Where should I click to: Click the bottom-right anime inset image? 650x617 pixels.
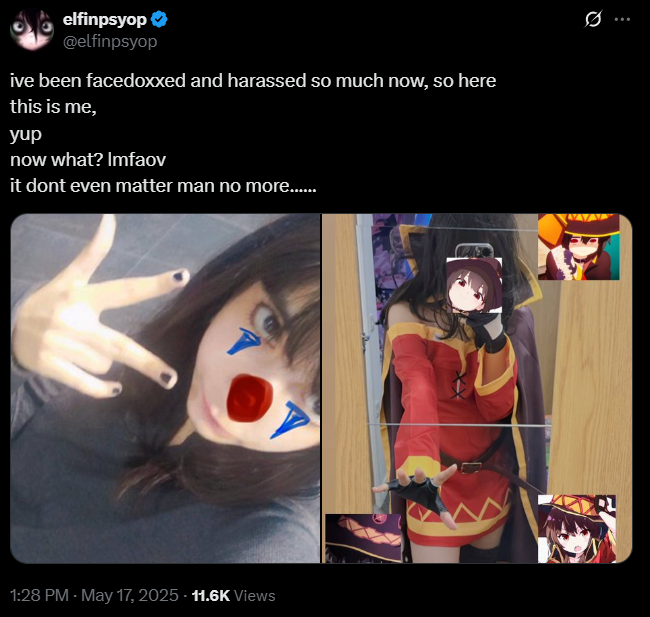click(x=577, y=529)
